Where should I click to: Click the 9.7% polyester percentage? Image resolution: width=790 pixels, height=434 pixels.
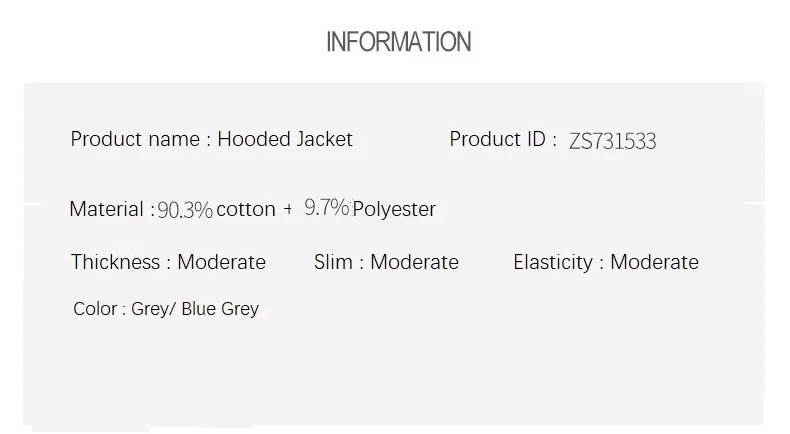tap(327, 207)
